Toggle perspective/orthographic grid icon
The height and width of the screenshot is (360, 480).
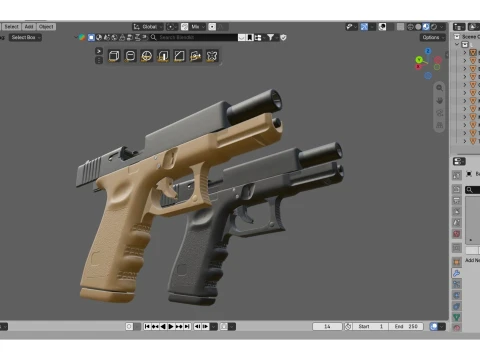click(440, 125)
